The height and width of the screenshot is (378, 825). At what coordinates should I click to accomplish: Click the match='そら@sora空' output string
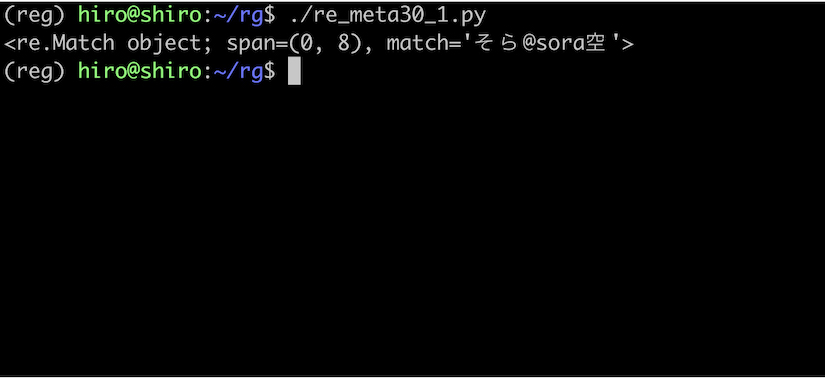coord(504,43)
